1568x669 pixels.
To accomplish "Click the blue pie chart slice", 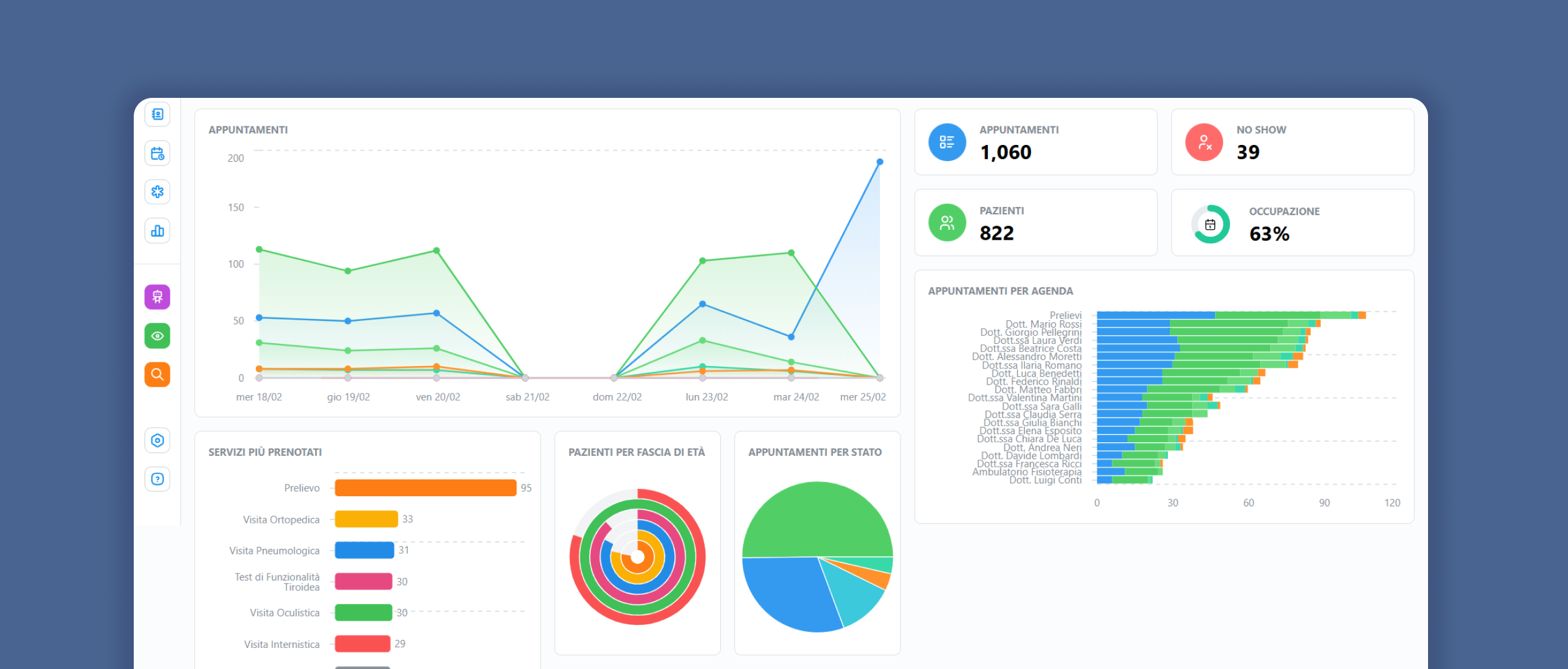I will (x=790, y=592).
